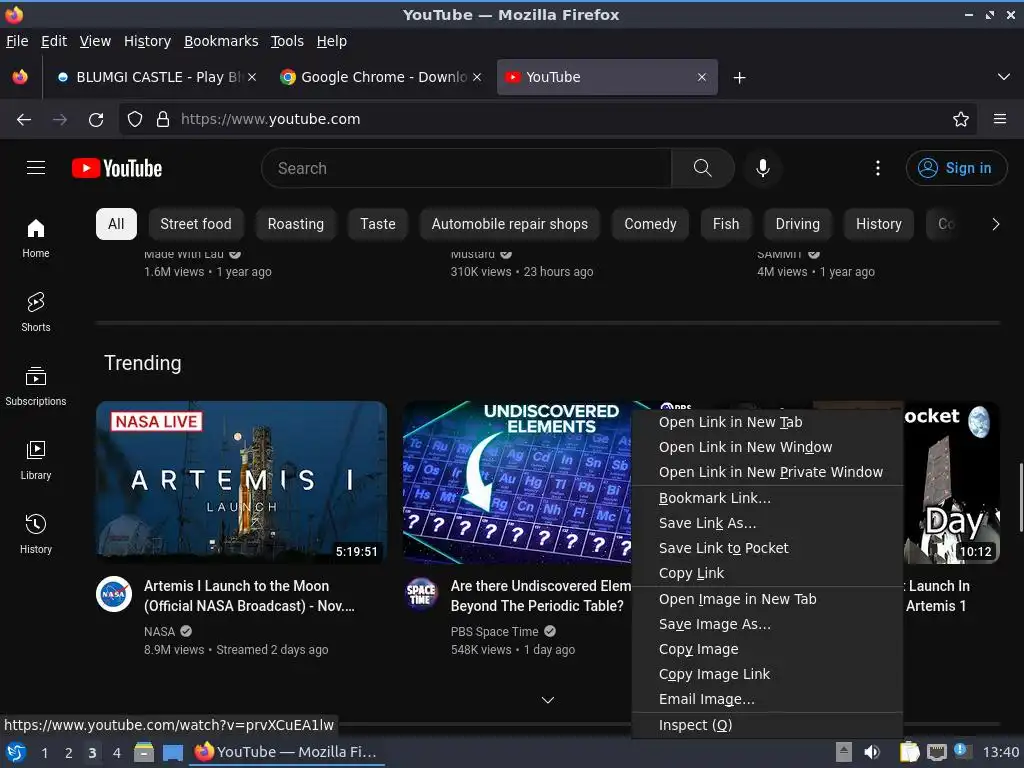Filter by Comedy chip

pos(650,224)
